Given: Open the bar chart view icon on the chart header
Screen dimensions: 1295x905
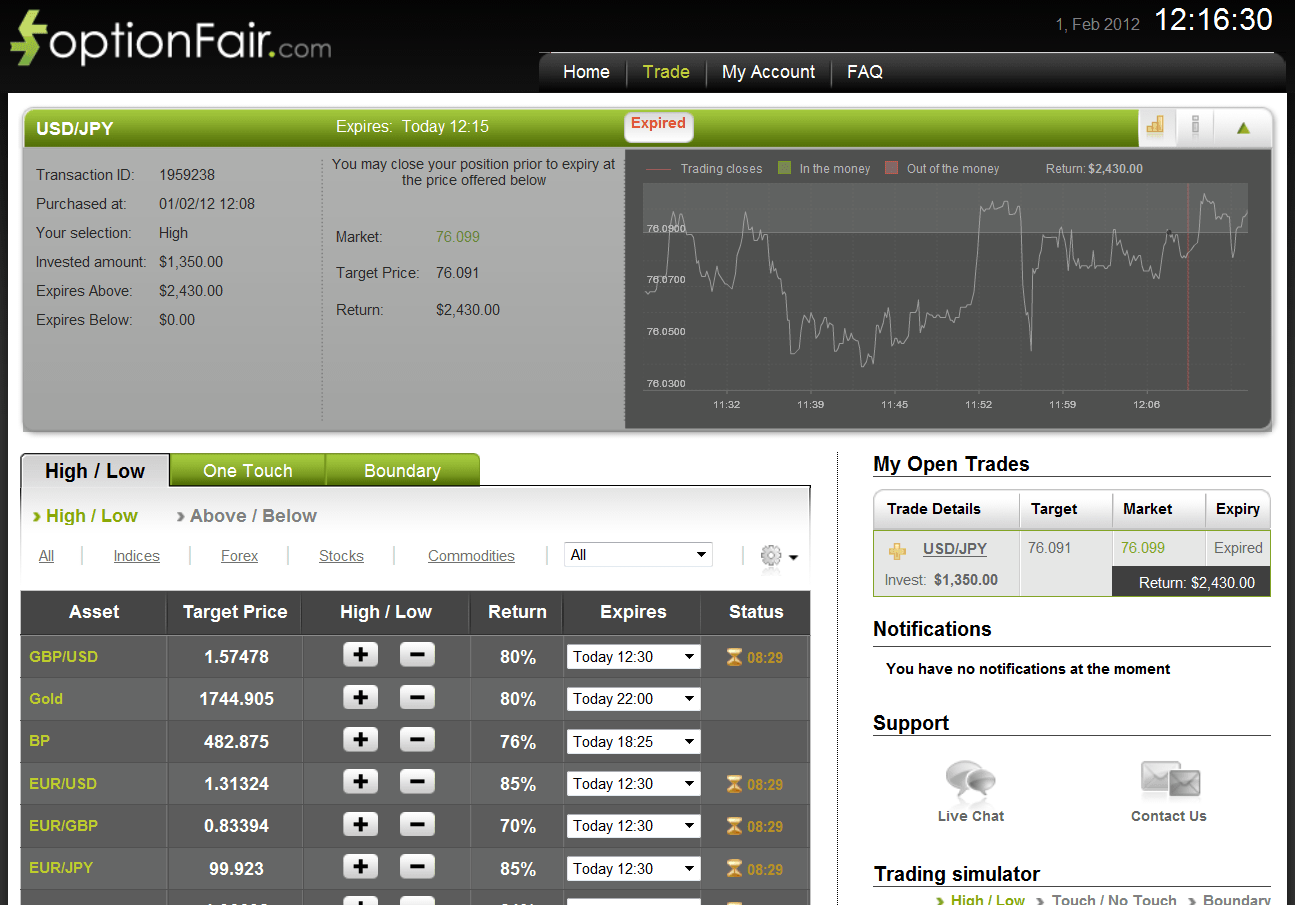Looking at the screenshot, I should point(1156,127).
